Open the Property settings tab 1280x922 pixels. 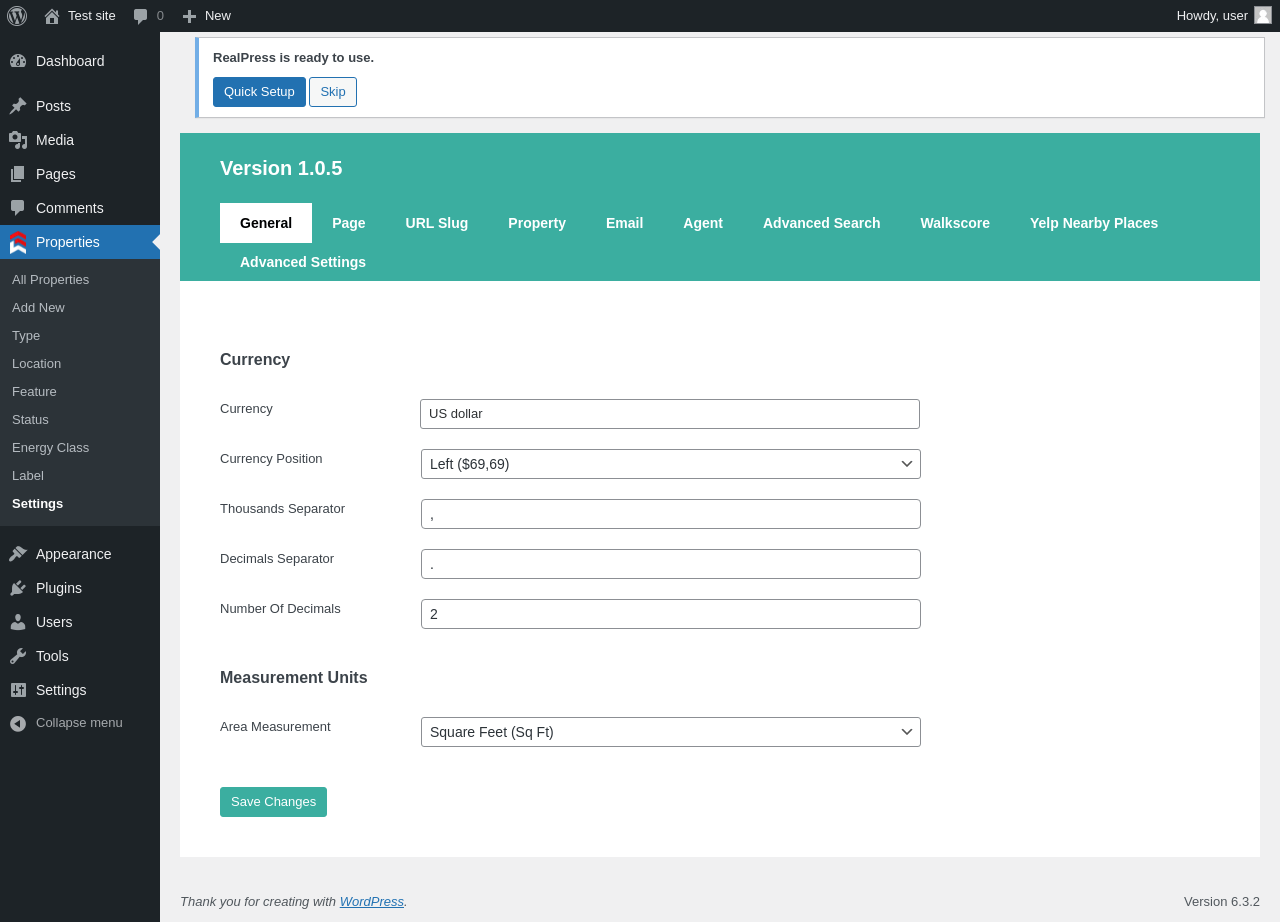coord(537,223)
